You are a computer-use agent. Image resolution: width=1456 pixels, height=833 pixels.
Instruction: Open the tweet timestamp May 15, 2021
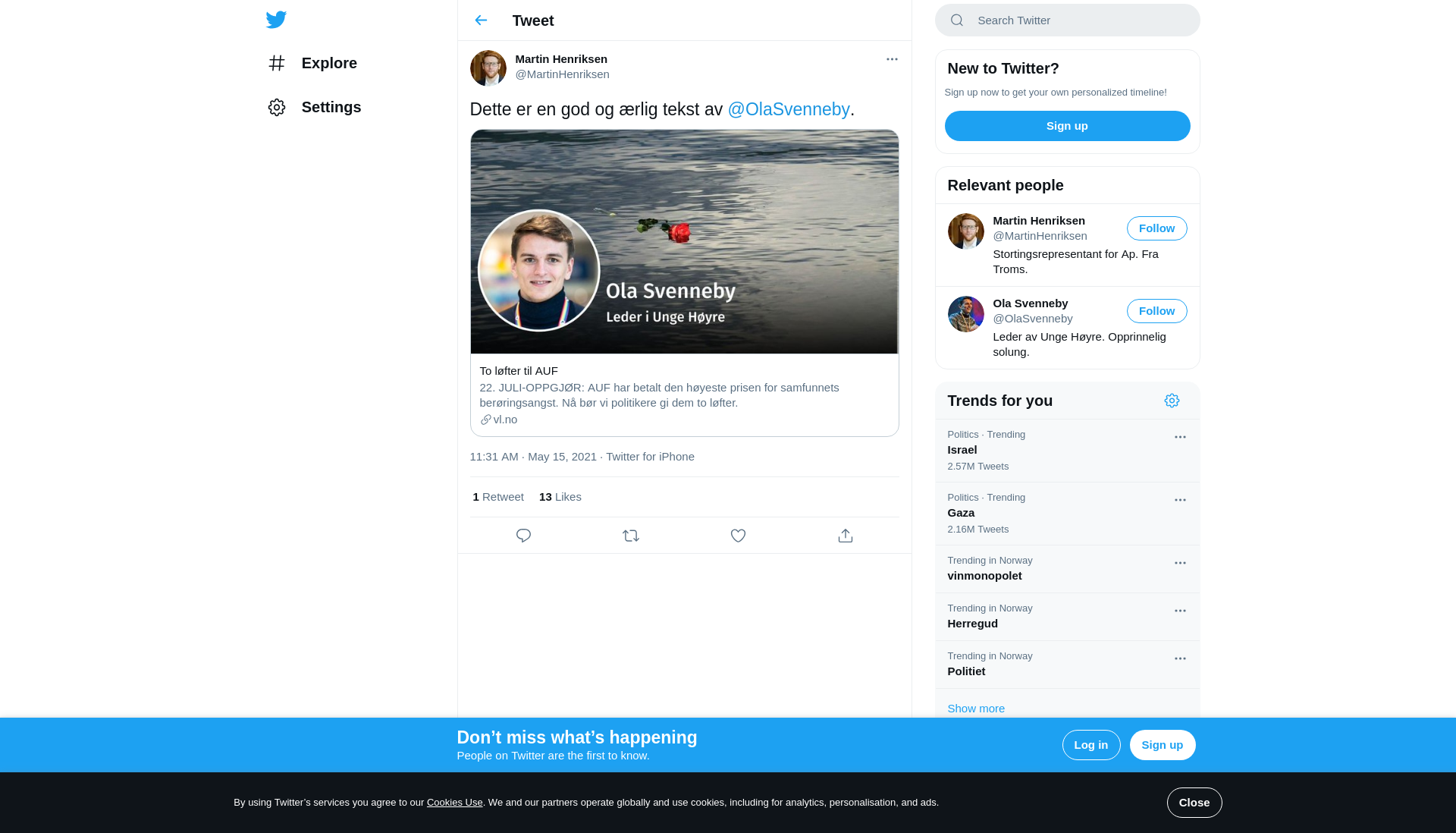coord(533,457)
